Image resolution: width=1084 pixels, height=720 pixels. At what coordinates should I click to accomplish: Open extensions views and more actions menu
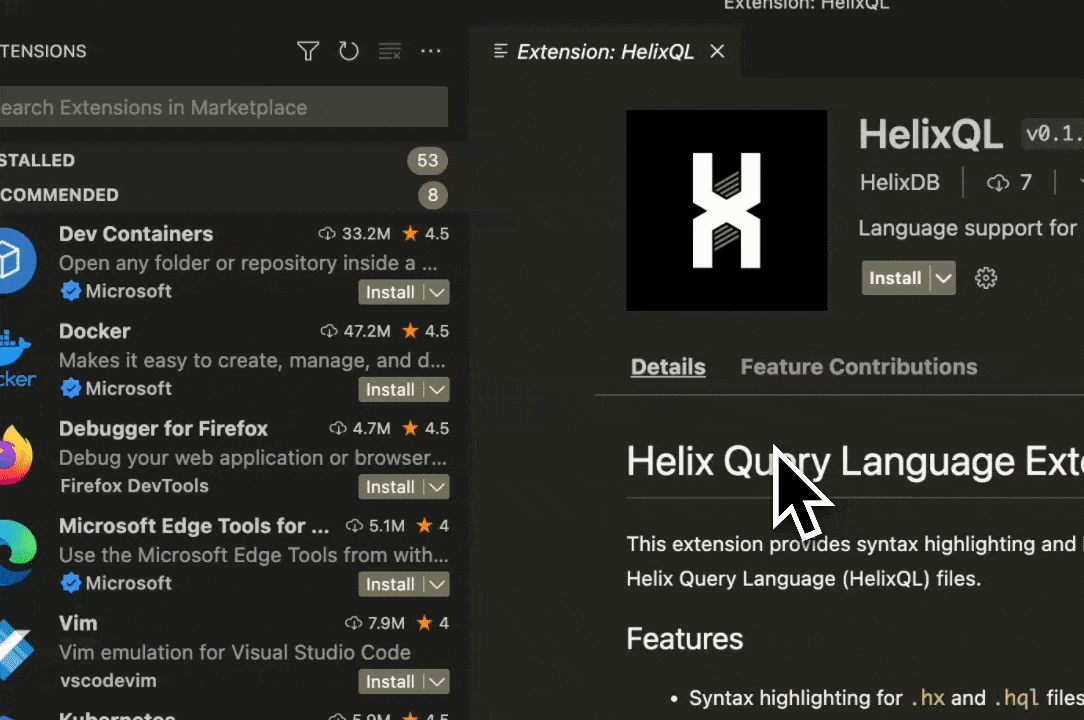(x=430, y=51)
